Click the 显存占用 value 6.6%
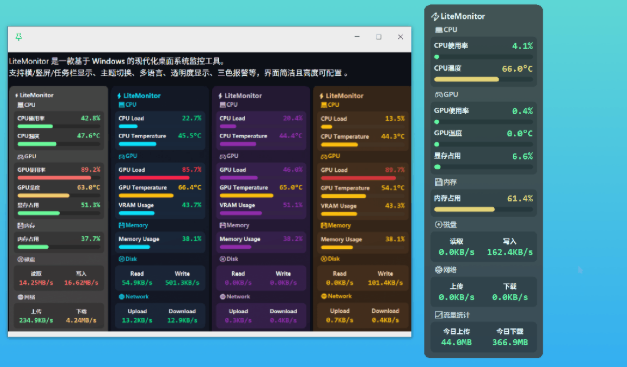627x367 pixels. 522,156
